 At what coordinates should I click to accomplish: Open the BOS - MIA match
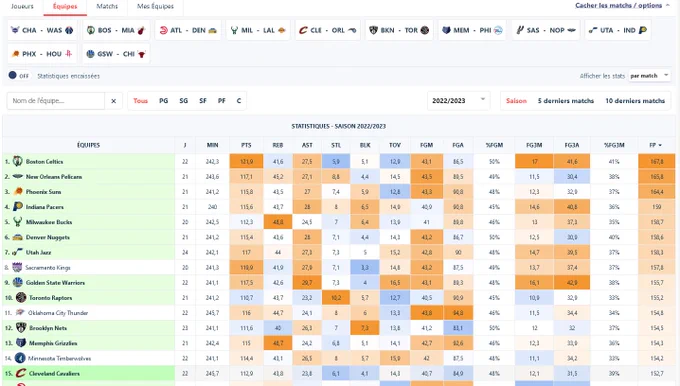[116, 30]
